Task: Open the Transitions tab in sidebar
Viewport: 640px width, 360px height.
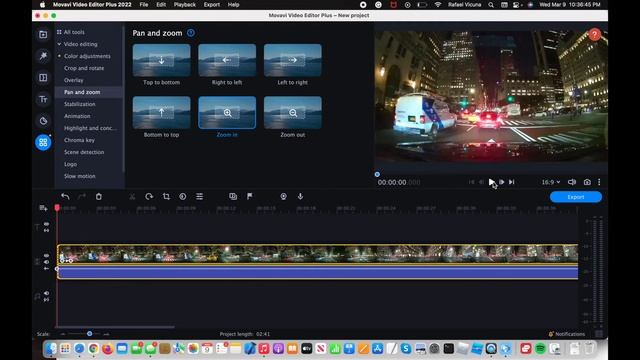Action: [x=43, y=78]
